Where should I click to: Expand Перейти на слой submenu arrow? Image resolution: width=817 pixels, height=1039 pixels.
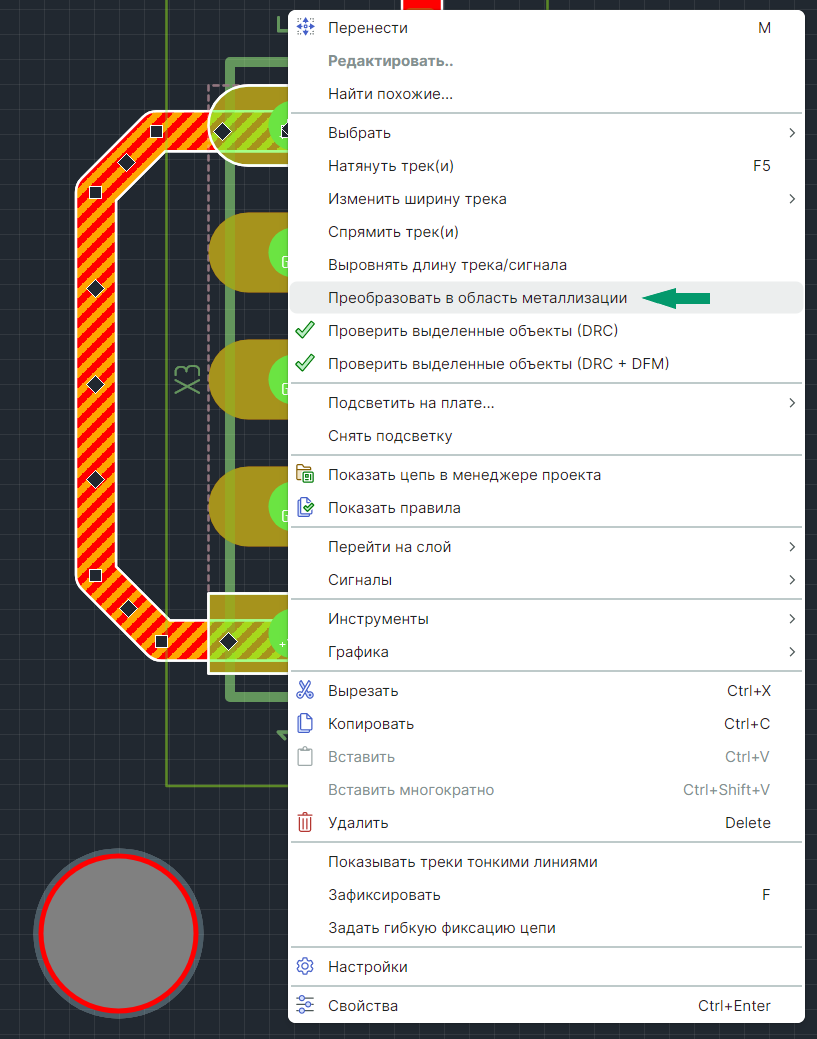(x=792, y=547)
